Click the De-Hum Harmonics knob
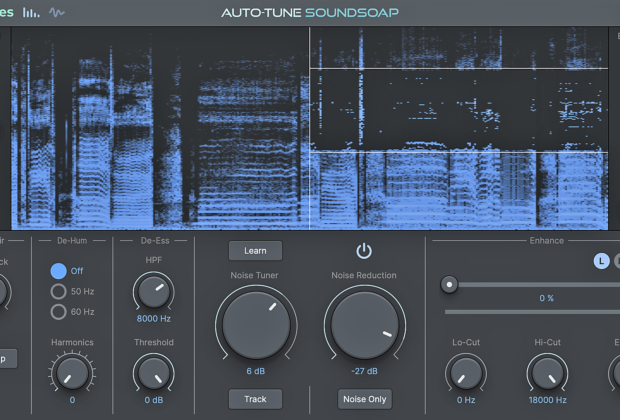 pos(72,374)
